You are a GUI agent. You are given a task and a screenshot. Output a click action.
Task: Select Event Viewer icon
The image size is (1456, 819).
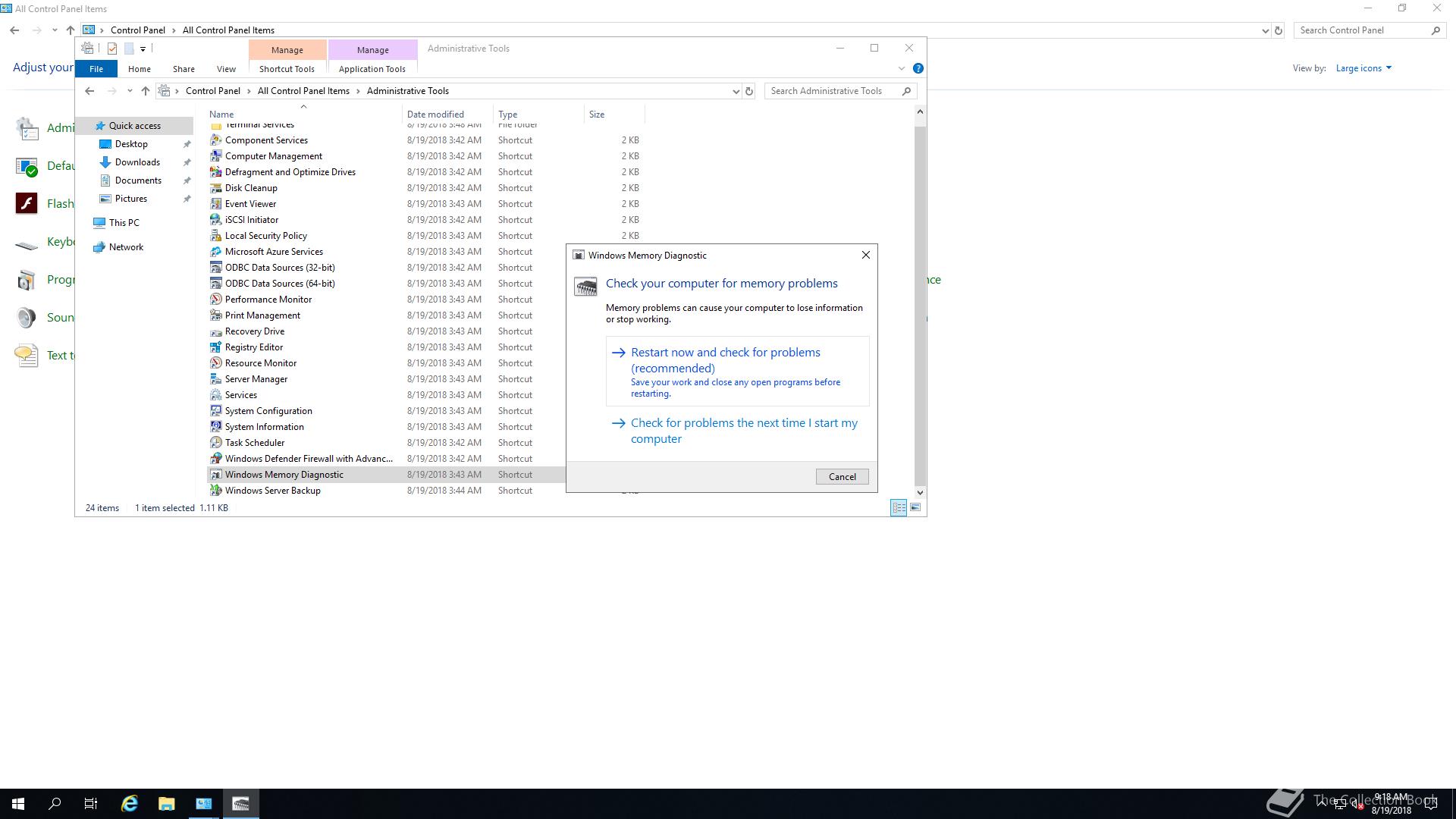coord(216,204)
